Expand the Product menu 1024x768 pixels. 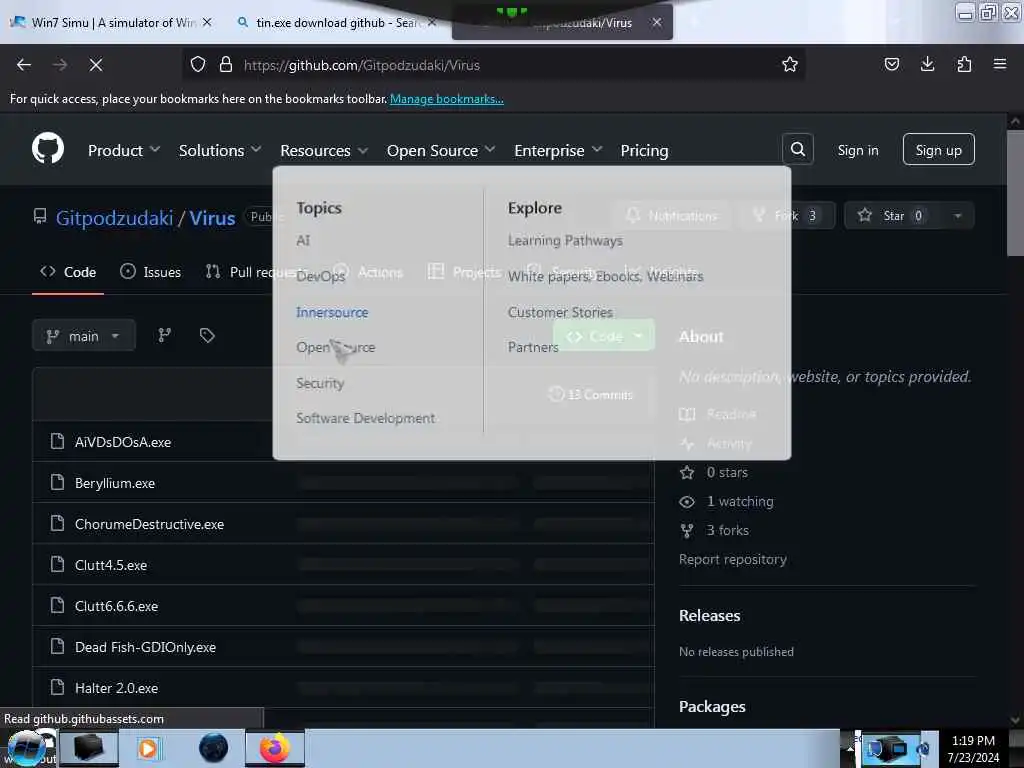coord(124,150)
